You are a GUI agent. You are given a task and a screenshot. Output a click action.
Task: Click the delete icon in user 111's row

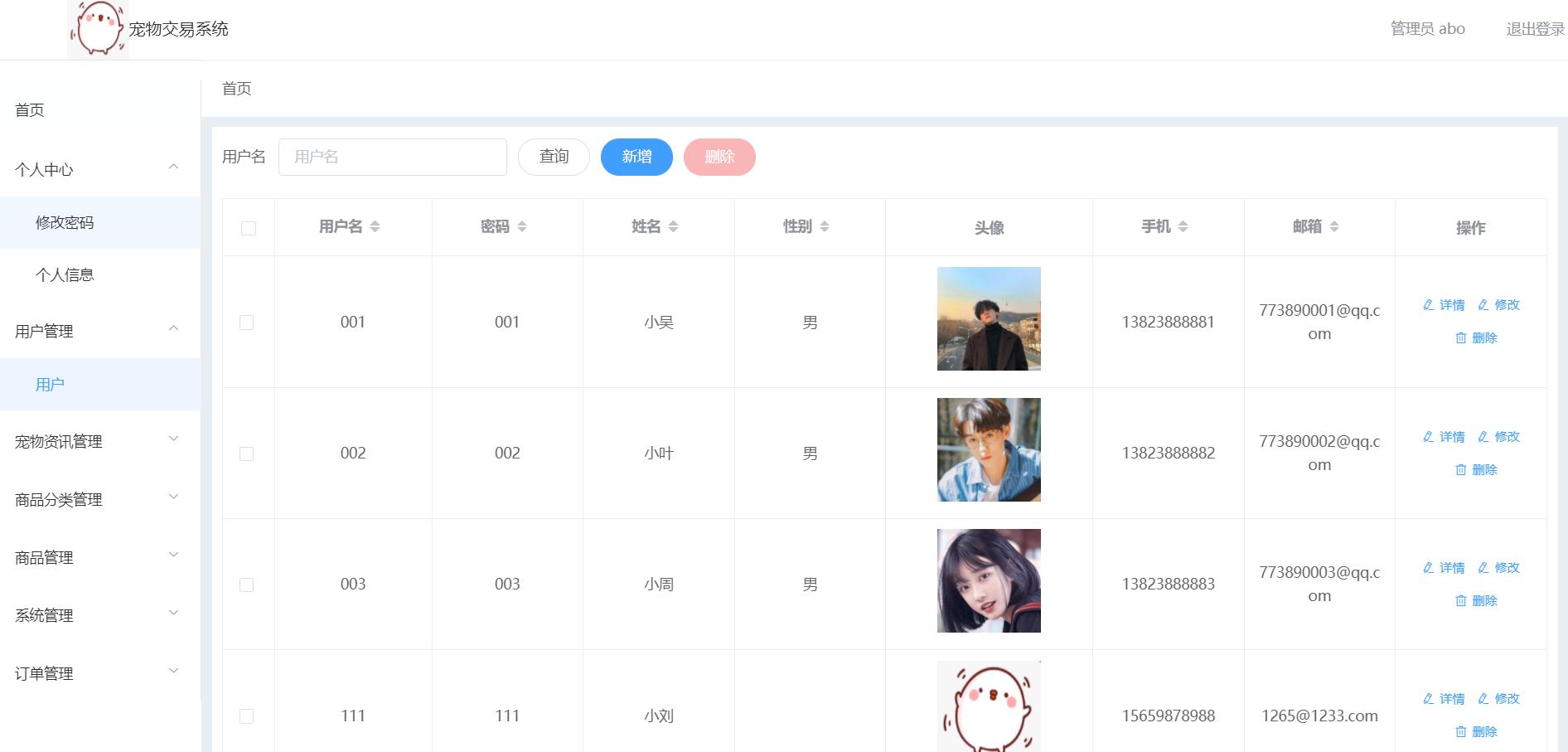point(1462,731)
